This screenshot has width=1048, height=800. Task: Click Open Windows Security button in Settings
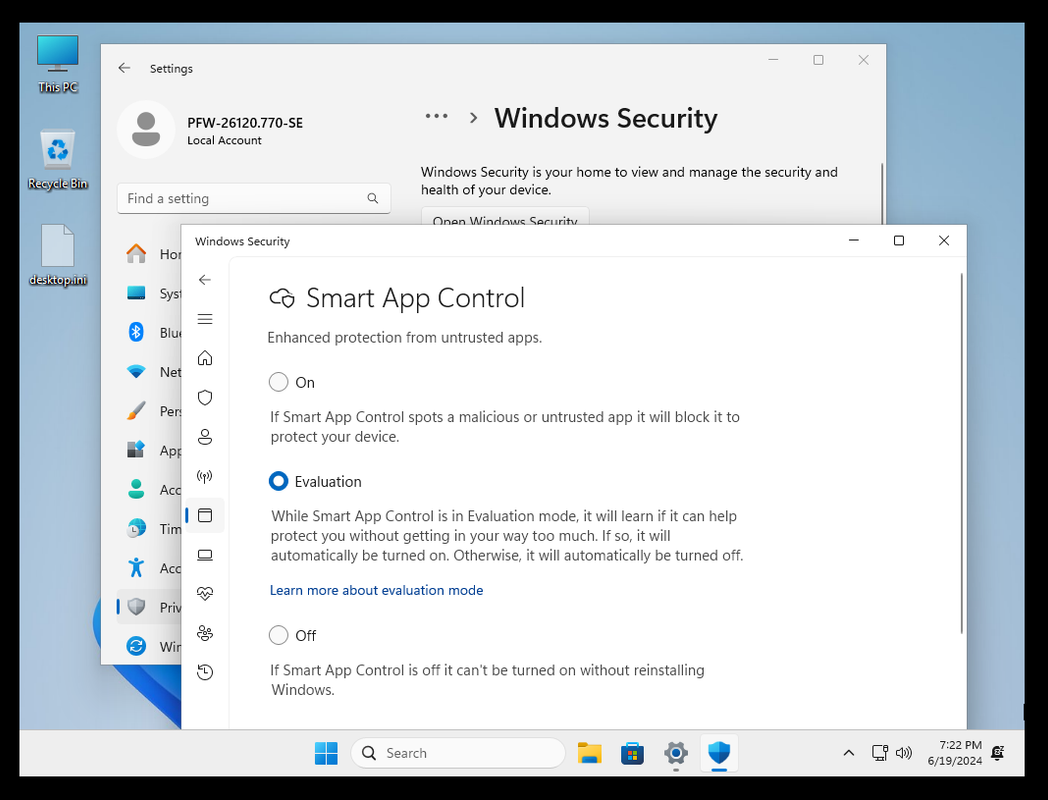(505, 217)
